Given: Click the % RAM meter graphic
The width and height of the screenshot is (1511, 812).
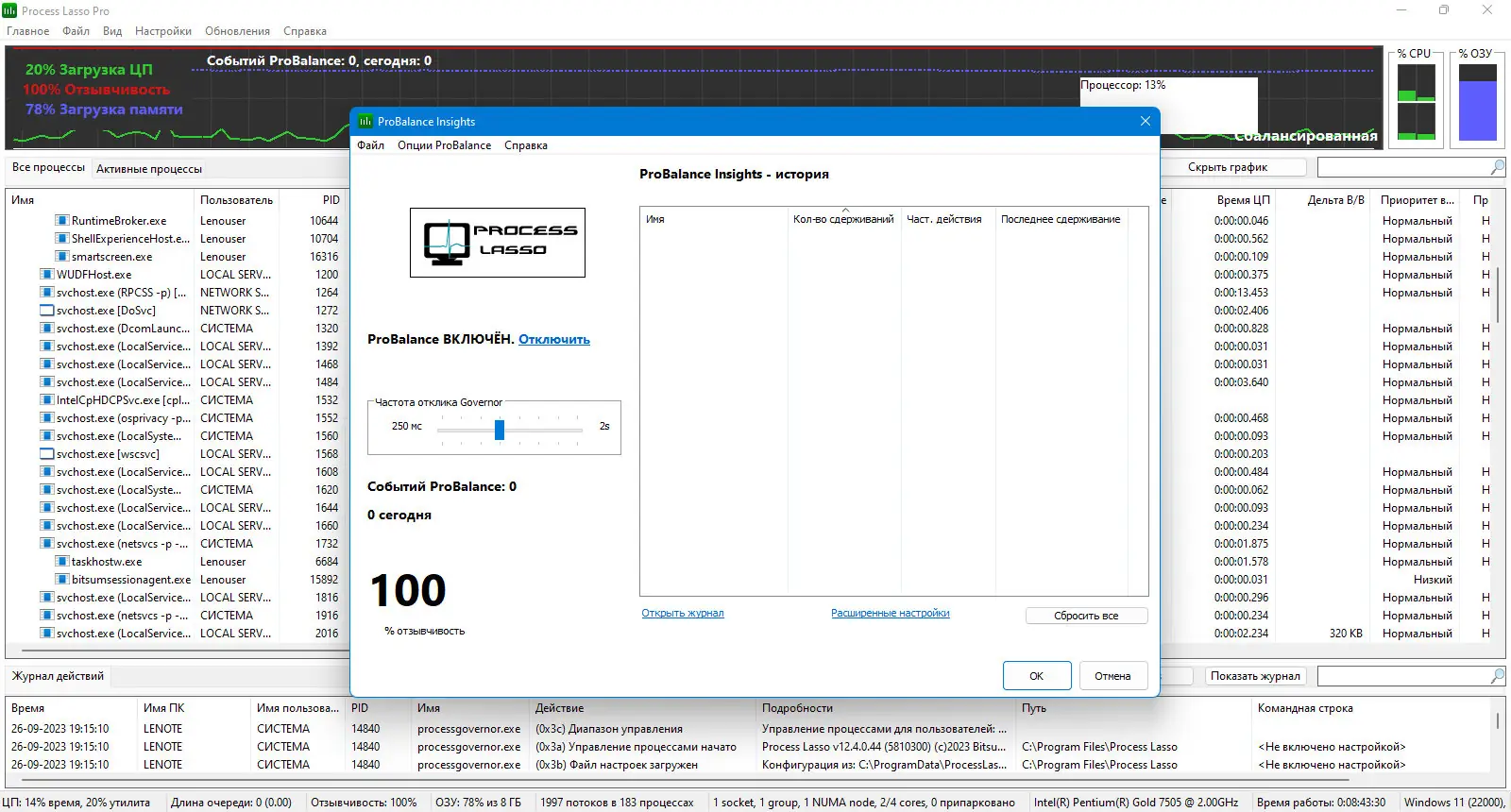Looking at the screenshot, I should 1478,101.
